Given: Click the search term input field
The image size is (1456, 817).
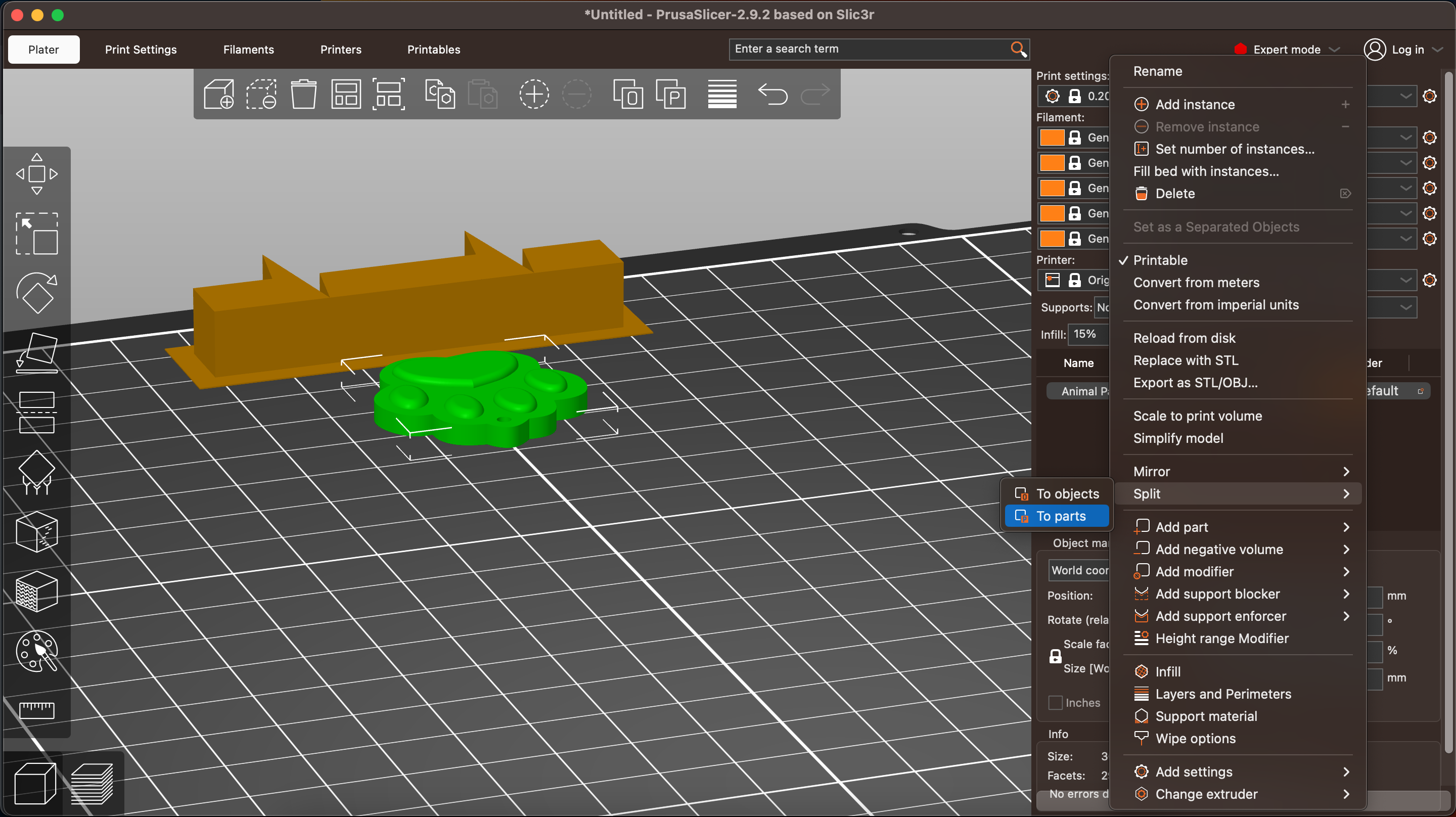Looking at the screenshot, I should (871, 49).
